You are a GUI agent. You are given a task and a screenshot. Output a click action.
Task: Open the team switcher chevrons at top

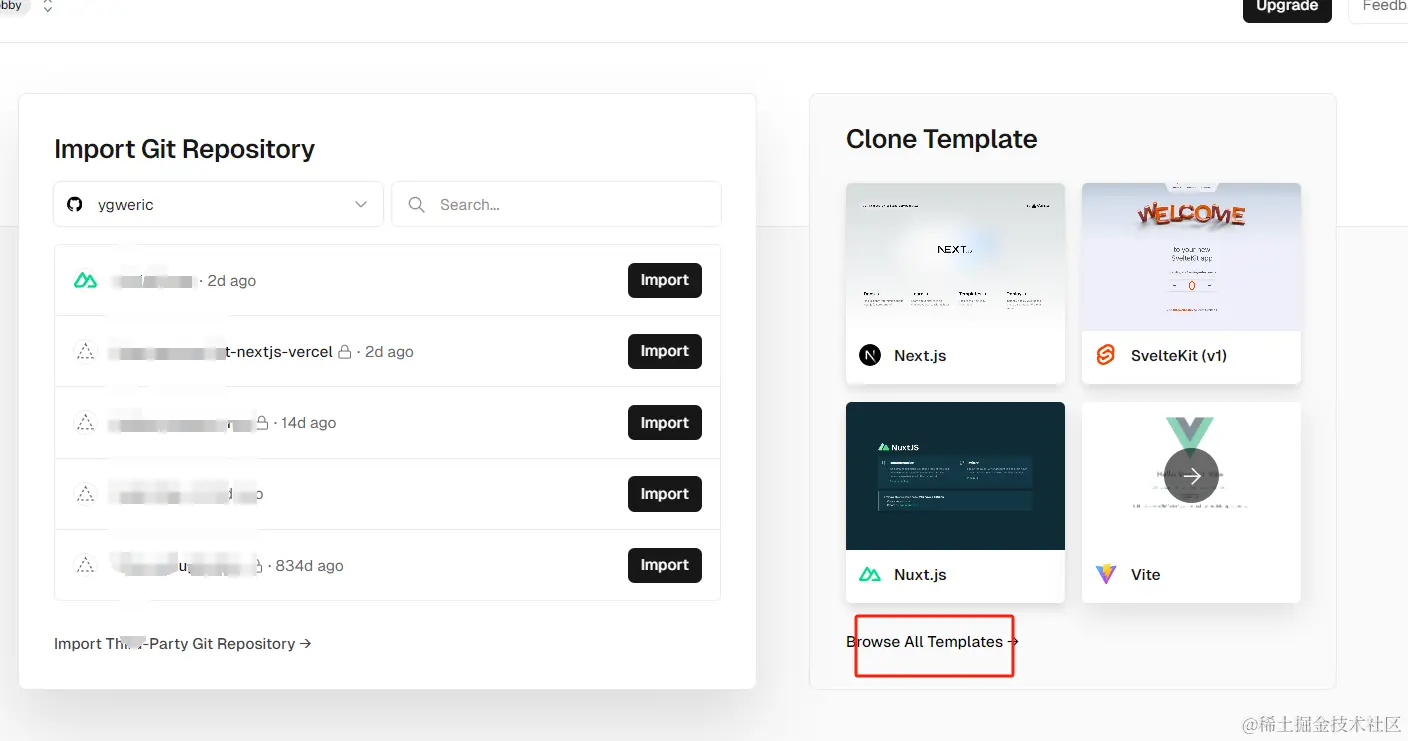point(48,6)
